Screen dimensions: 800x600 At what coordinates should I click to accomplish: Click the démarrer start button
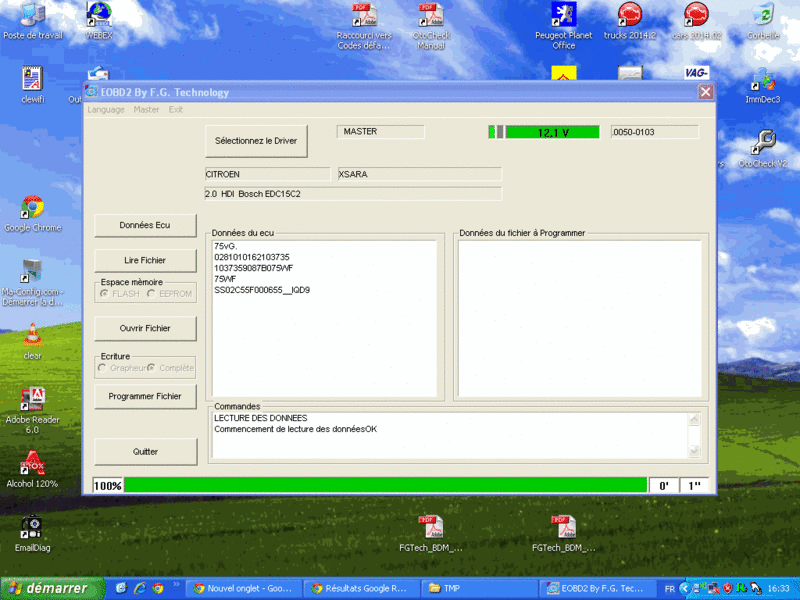tap(52, 588)
